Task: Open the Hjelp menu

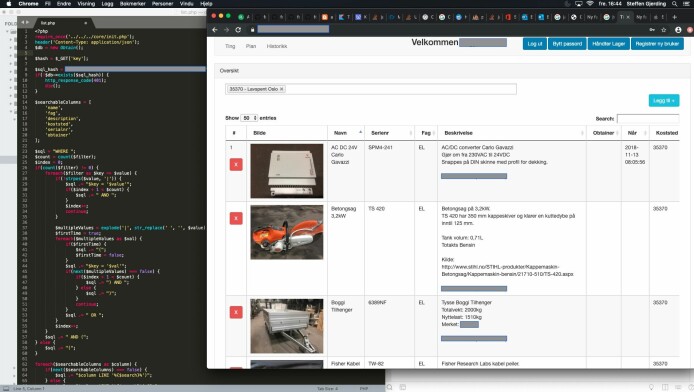Action: pyautogui.click(x=206, y=4)
